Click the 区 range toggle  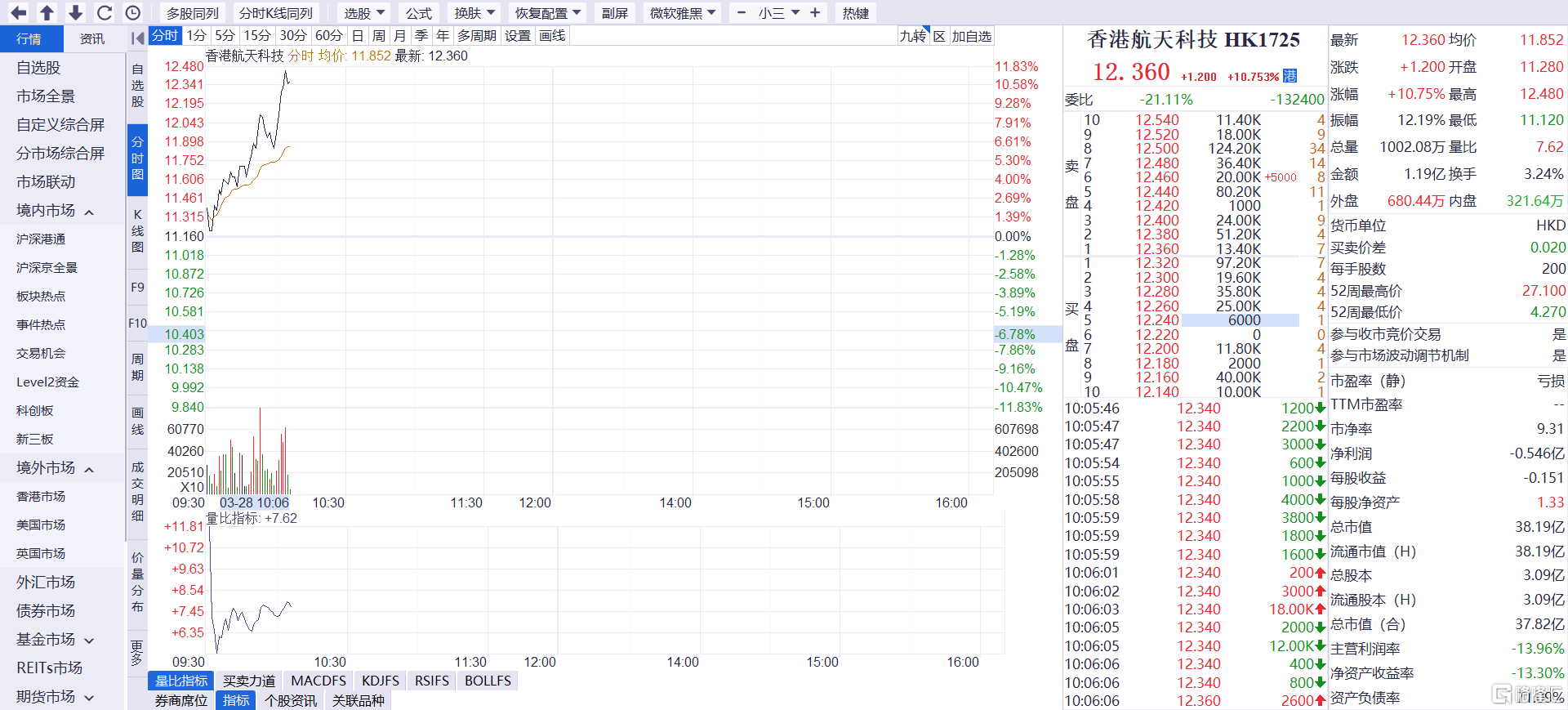tap(940, 36)
